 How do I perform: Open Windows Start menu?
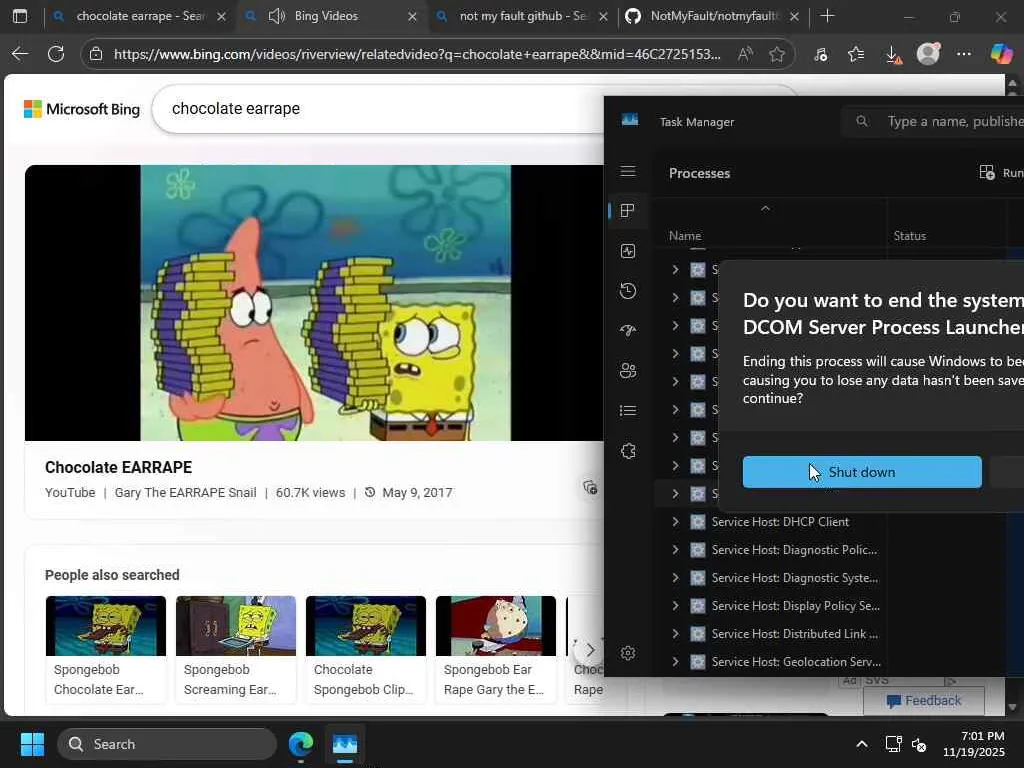pyautogui.click(x=32, y=744)
